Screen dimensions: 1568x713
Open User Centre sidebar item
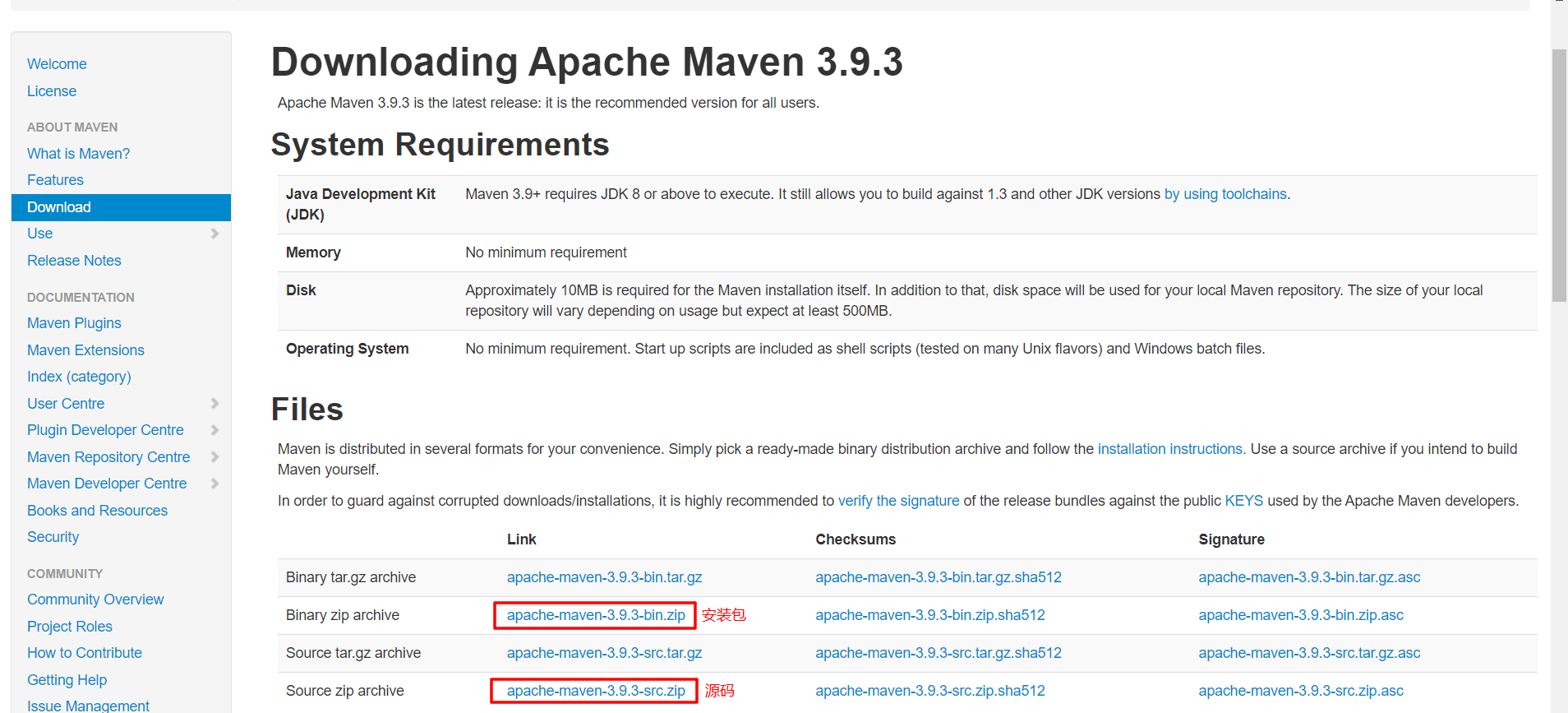(x=66, y=404)
